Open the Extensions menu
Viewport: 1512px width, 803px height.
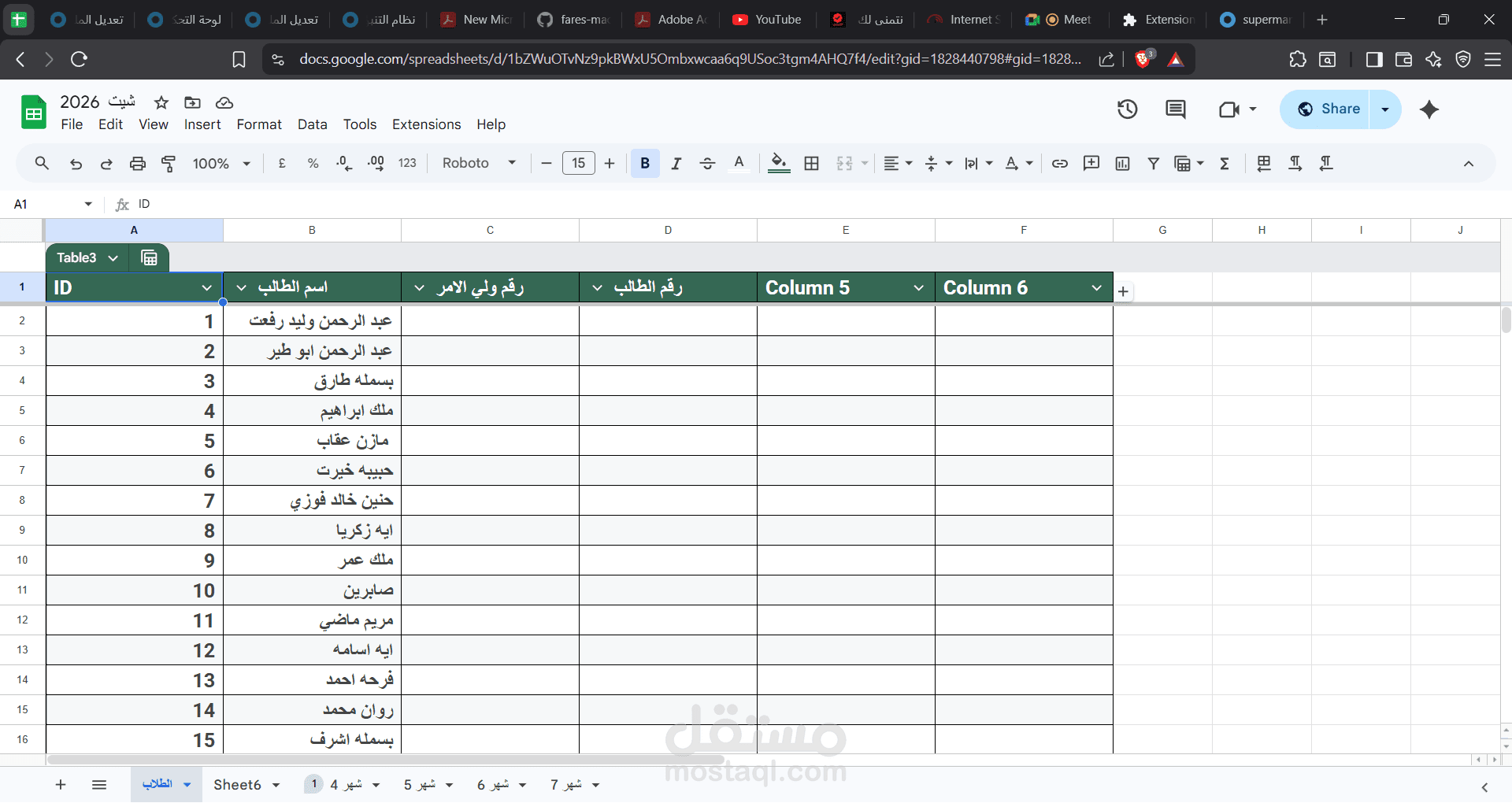[x=427, y=124]
